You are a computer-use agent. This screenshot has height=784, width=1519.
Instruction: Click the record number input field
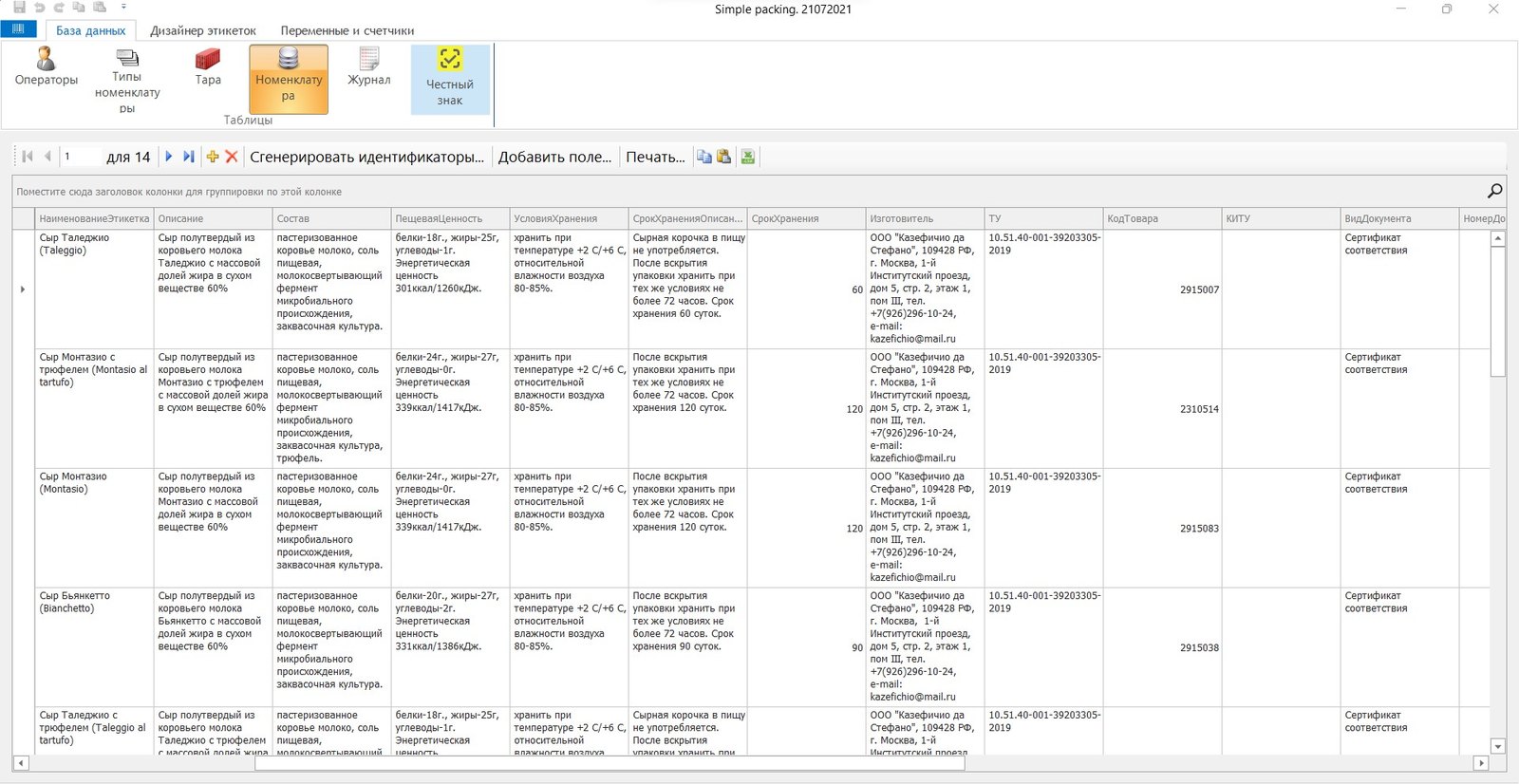tap(81, 157)
